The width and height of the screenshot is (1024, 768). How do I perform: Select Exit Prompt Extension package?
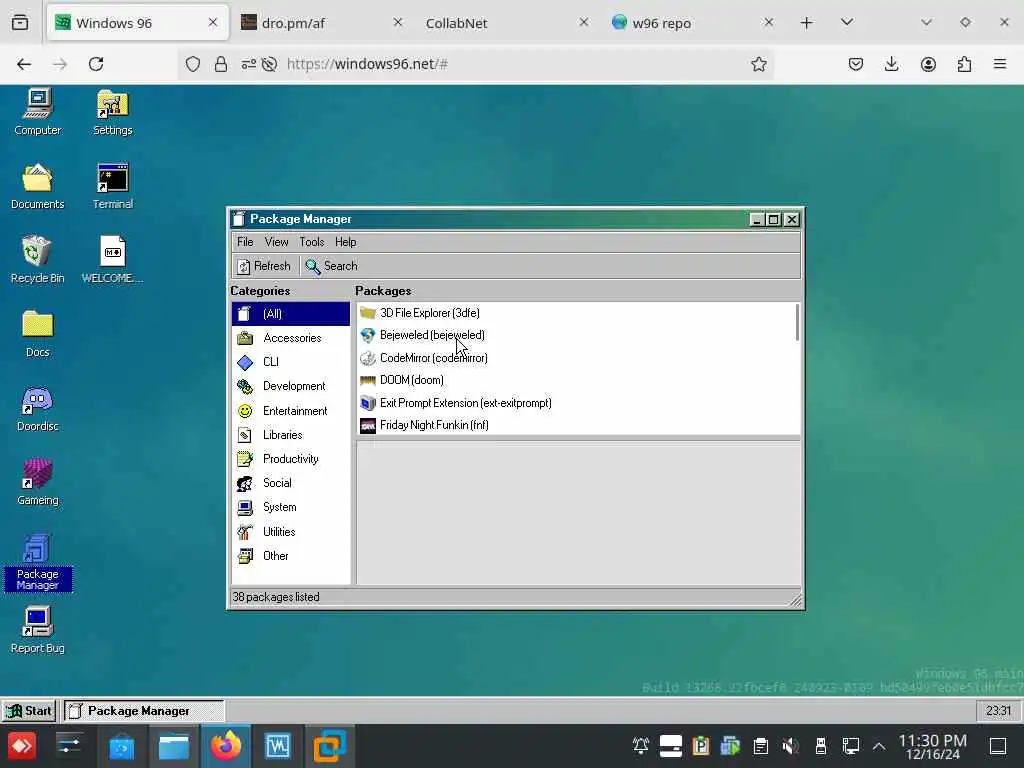575,403
